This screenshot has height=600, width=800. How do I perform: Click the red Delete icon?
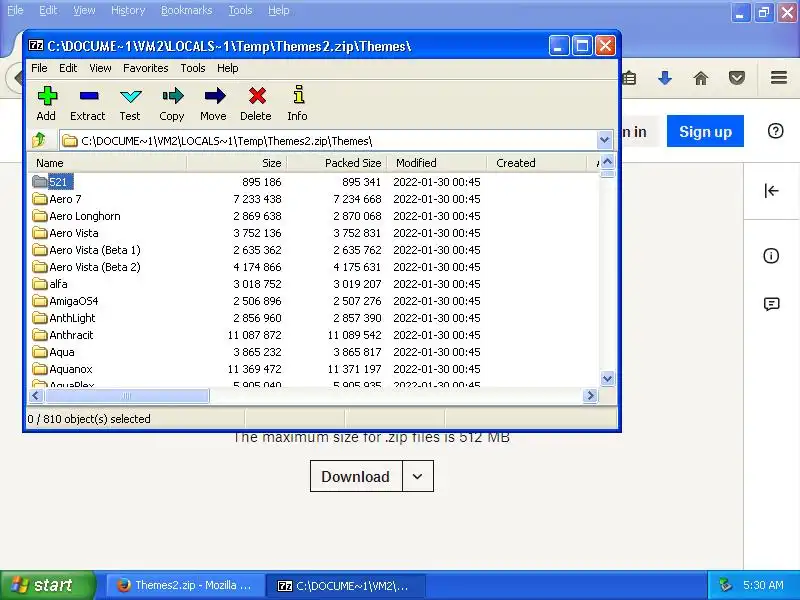[x=257, y=96]
